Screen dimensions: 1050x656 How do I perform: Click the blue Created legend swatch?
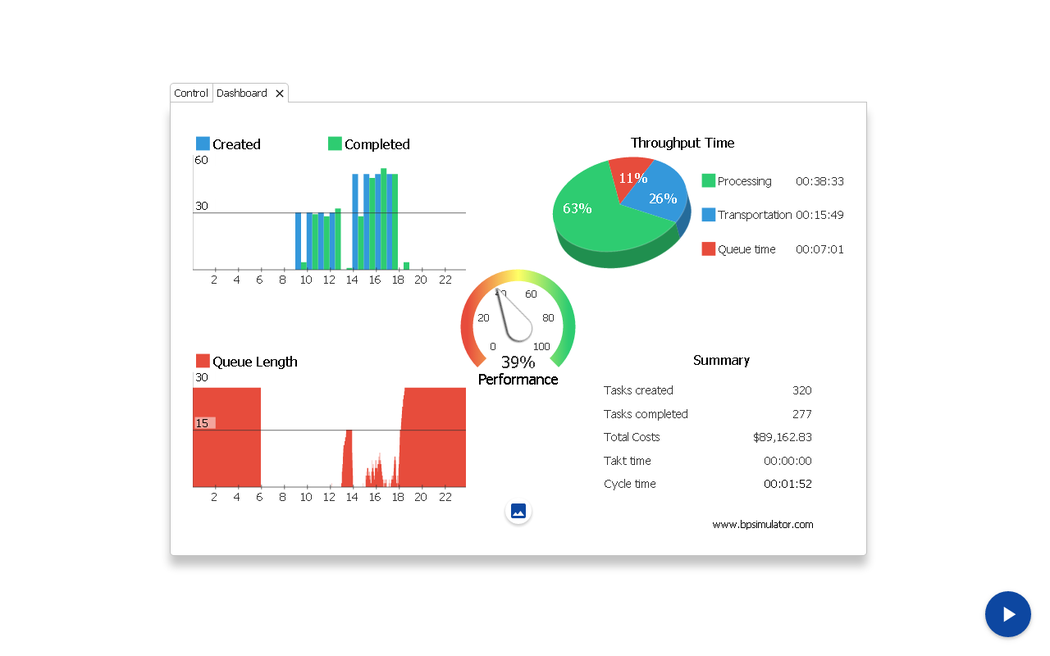(x=203, y=144)
